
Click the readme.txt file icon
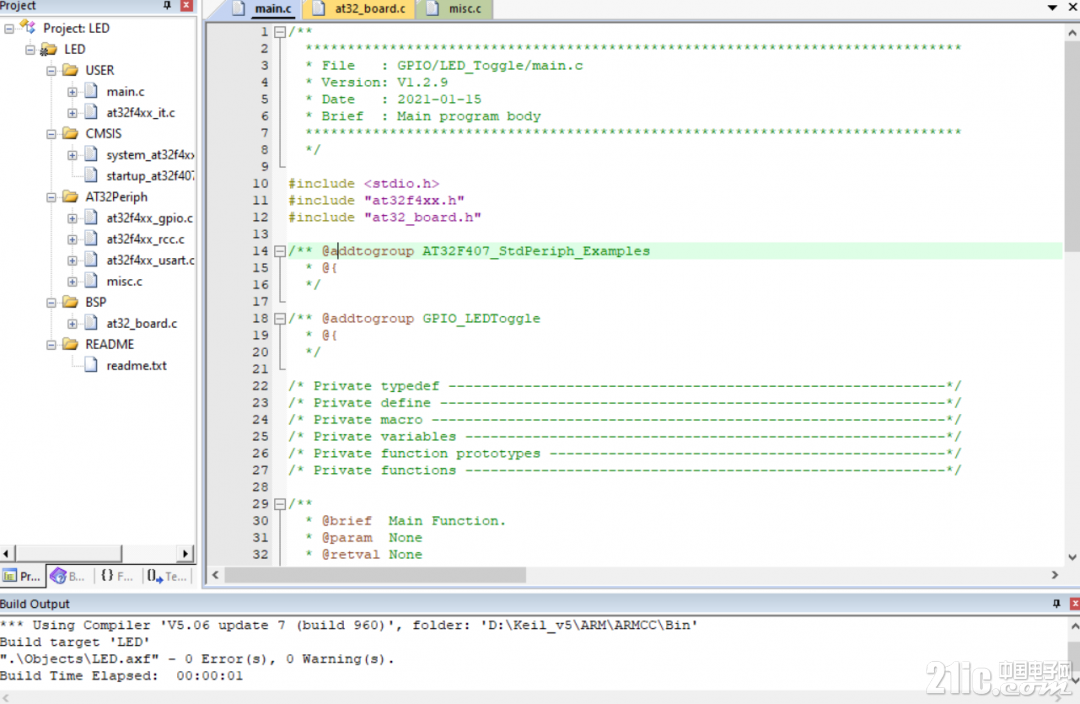coord(91,365)
